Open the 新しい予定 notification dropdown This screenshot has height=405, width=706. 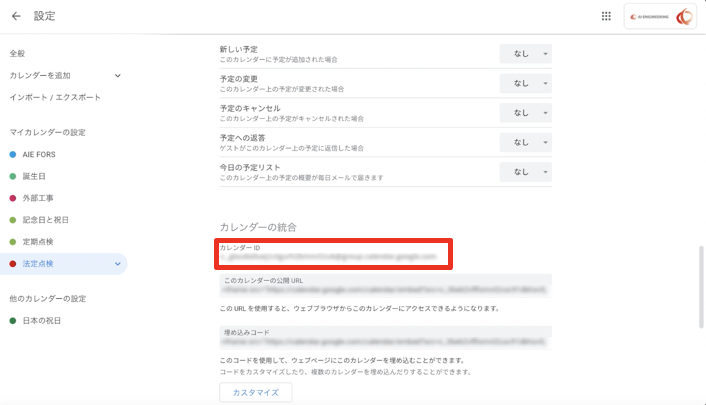pos(525,54)
